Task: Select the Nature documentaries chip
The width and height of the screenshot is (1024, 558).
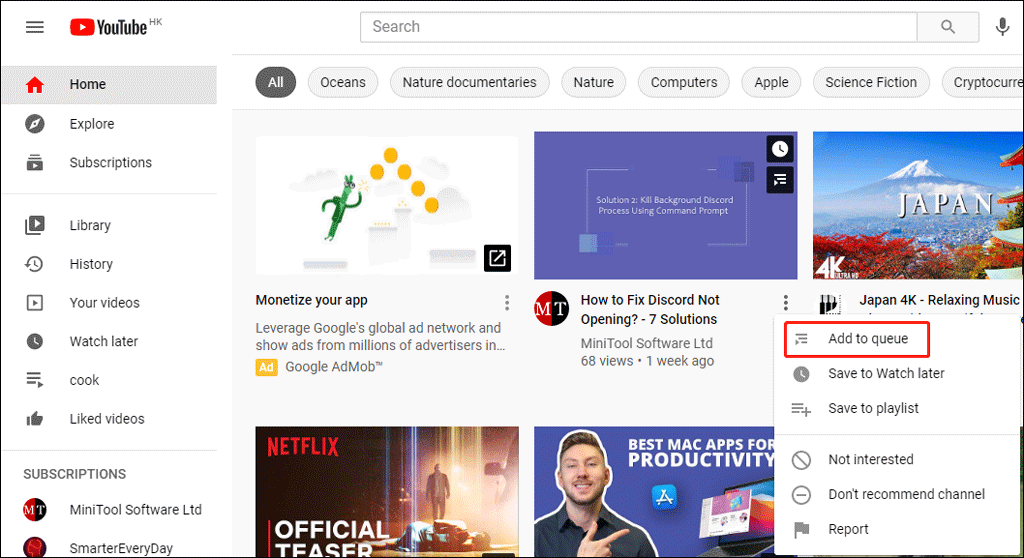Action: click(470, 82)
